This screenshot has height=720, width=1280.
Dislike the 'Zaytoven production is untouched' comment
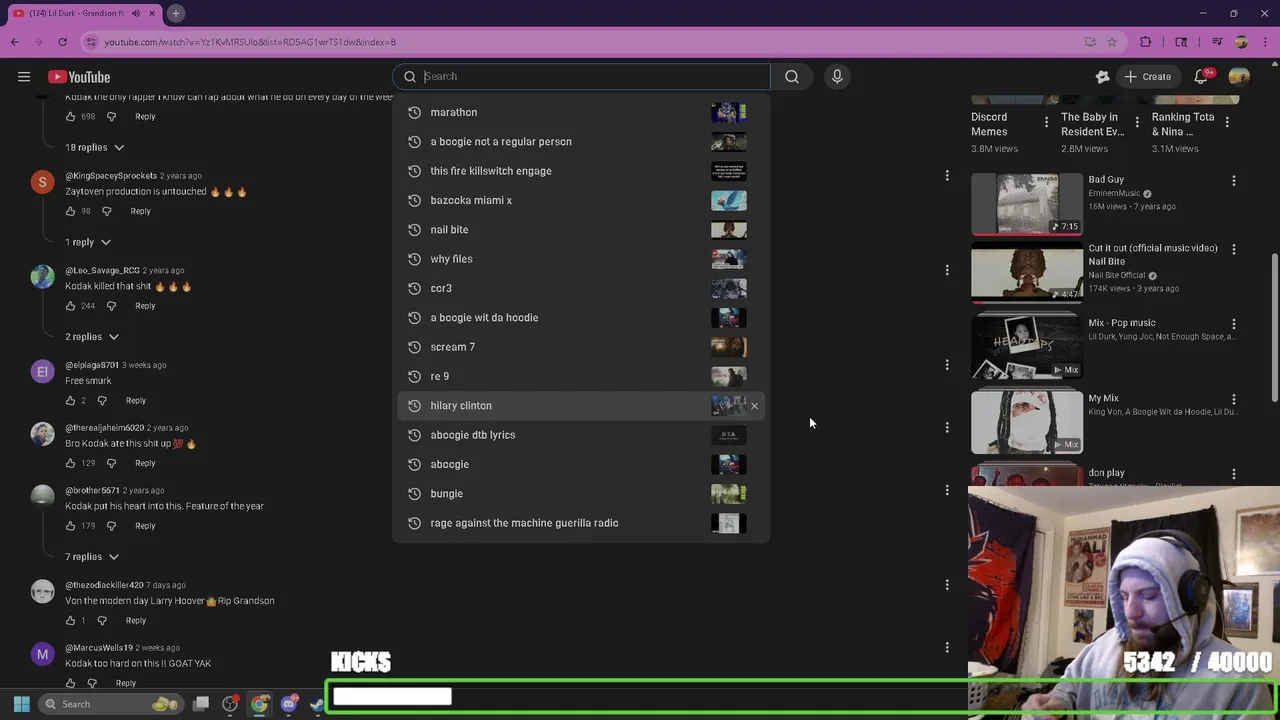click(107, 211)
